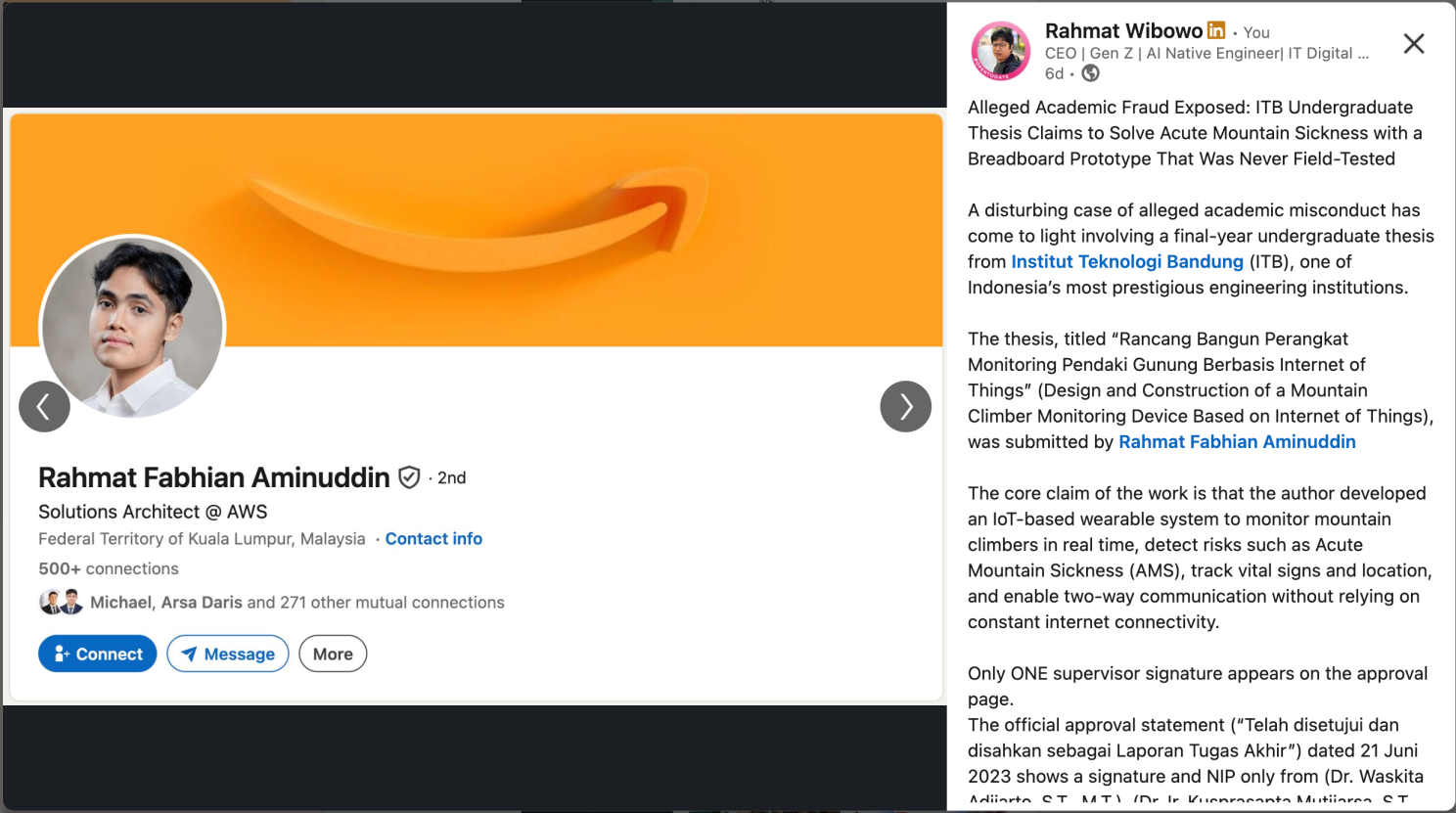
Task: Advance to next image with right arrow
Action: click(905, 406)
